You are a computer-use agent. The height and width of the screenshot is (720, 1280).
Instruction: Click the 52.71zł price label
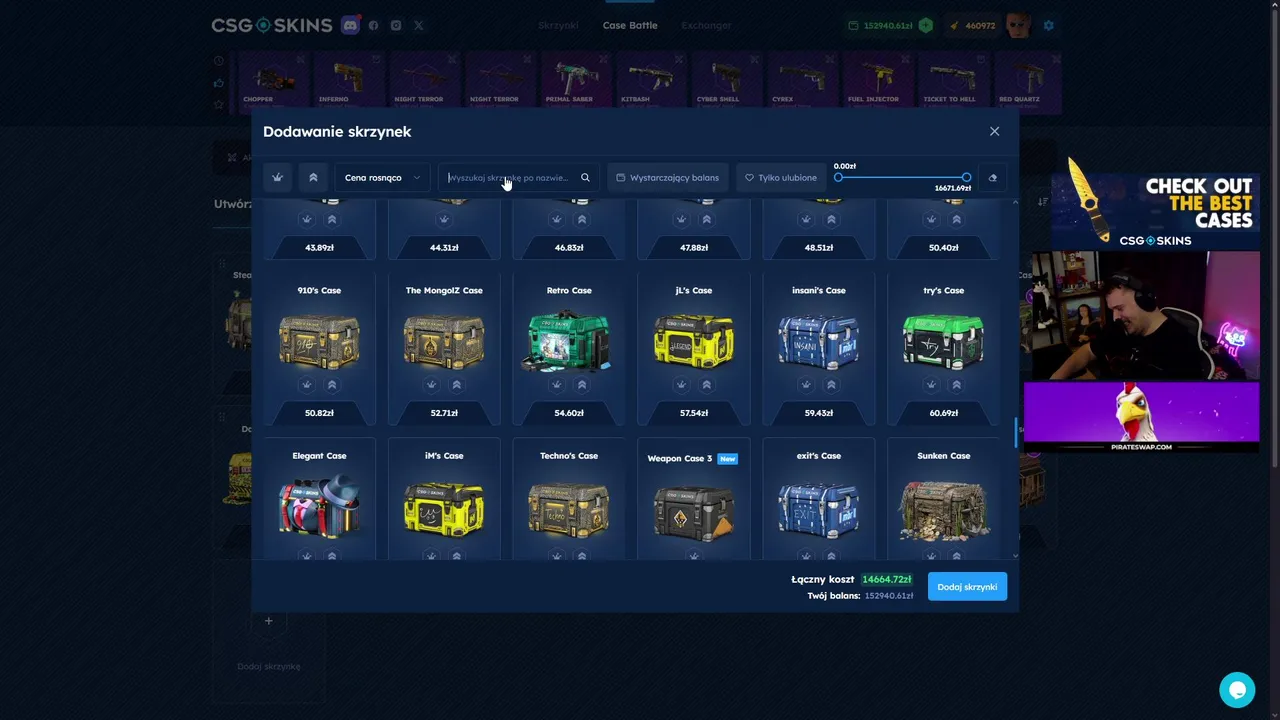pos(444,413)
